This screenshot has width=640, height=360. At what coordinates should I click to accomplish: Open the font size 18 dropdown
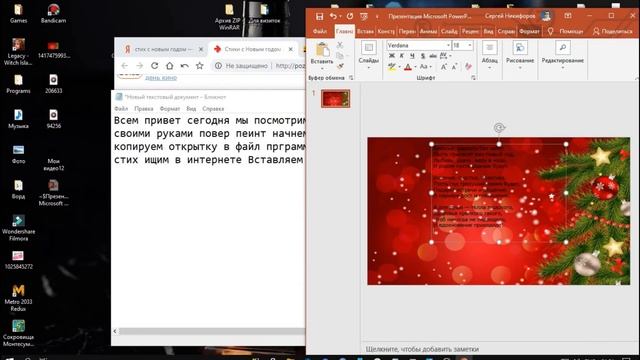(470, 45)
